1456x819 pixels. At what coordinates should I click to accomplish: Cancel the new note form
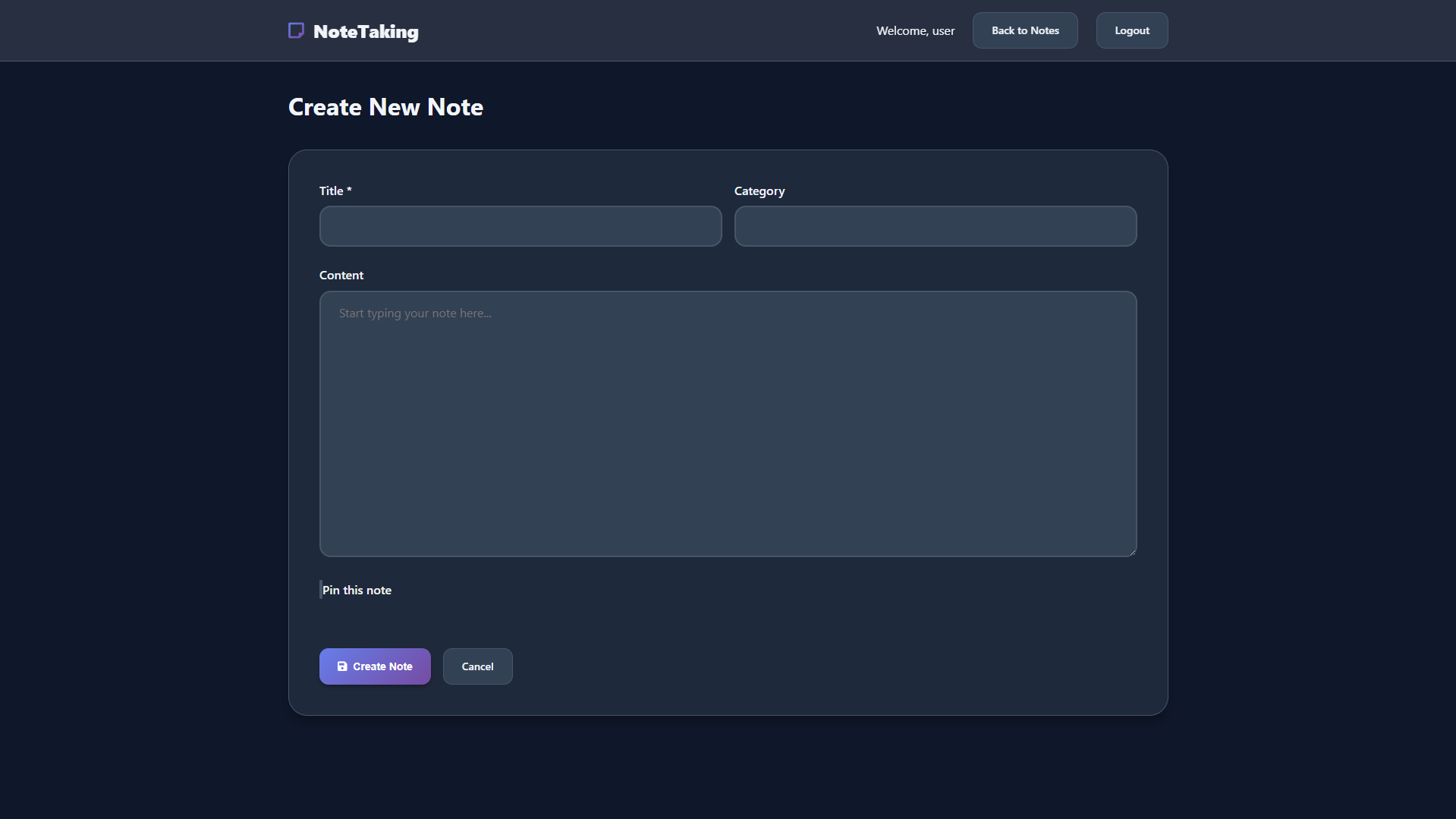point(477,666)
